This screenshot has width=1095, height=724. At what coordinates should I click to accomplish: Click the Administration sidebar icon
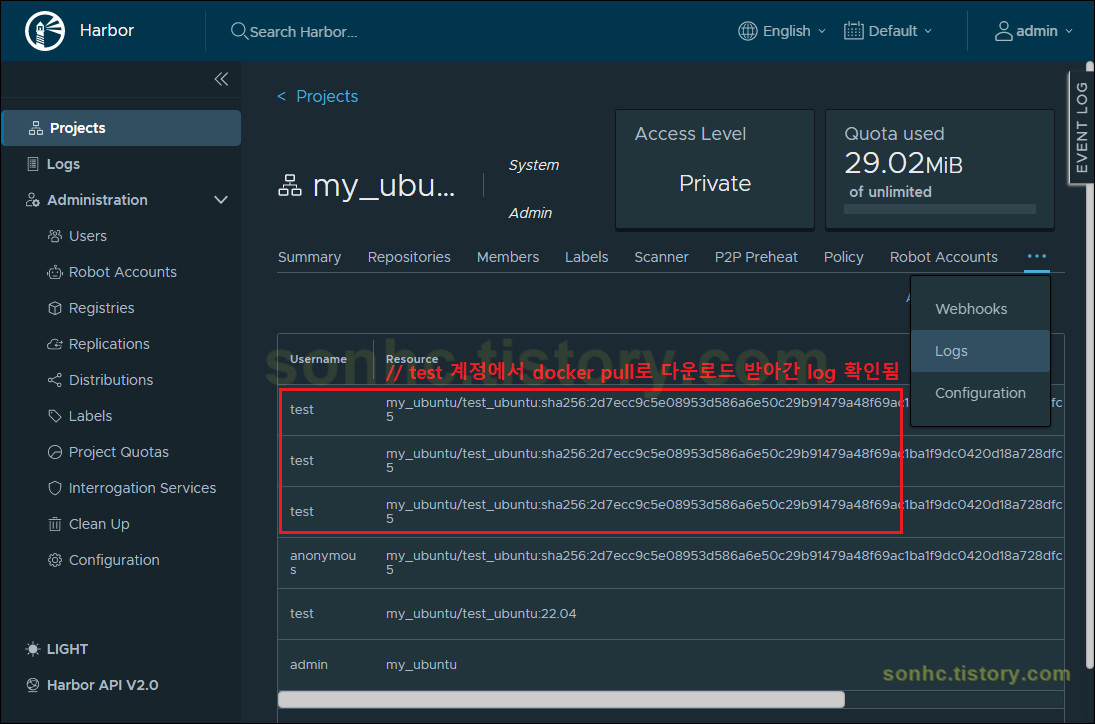pyautogui.click(x=33, y=200)
